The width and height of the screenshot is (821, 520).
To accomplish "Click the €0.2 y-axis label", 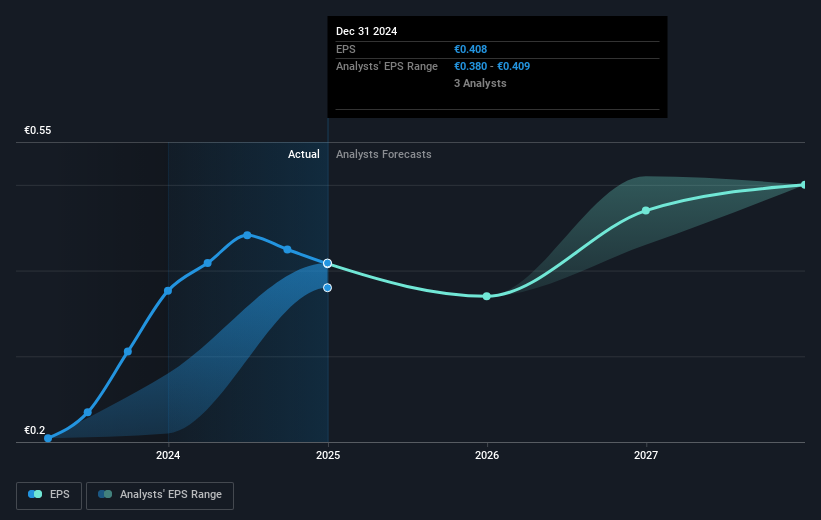I will (x=35, y=430).
